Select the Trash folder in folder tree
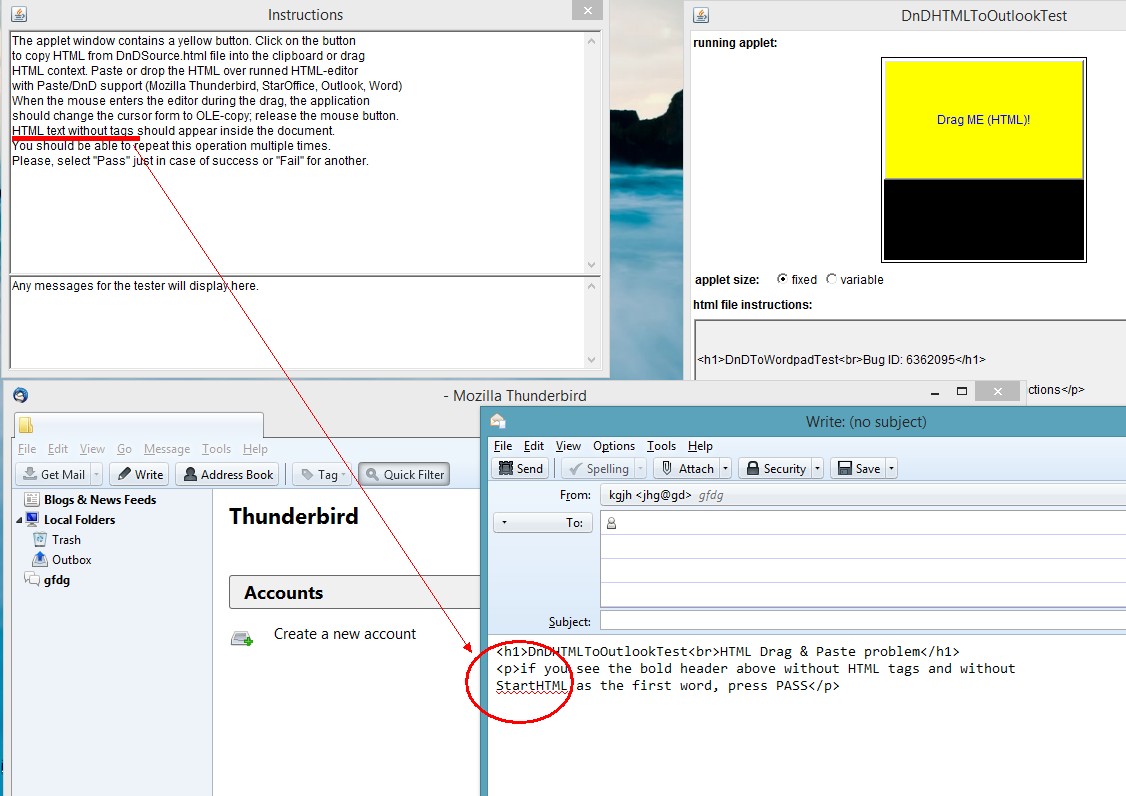The image size is (1126, 796). [66, 540]
